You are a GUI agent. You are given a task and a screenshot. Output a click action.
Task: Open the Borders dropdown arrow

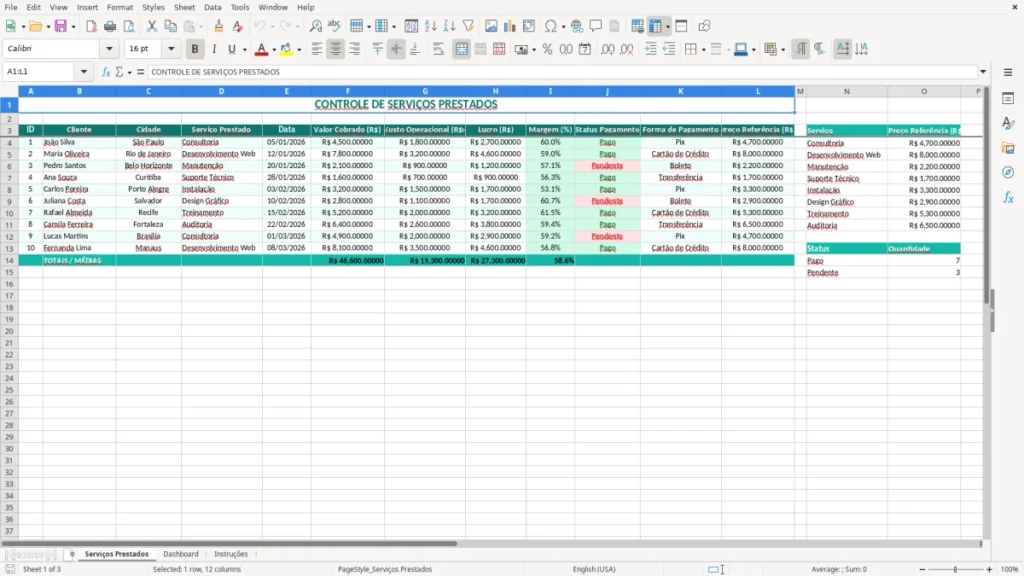(703, 50)
